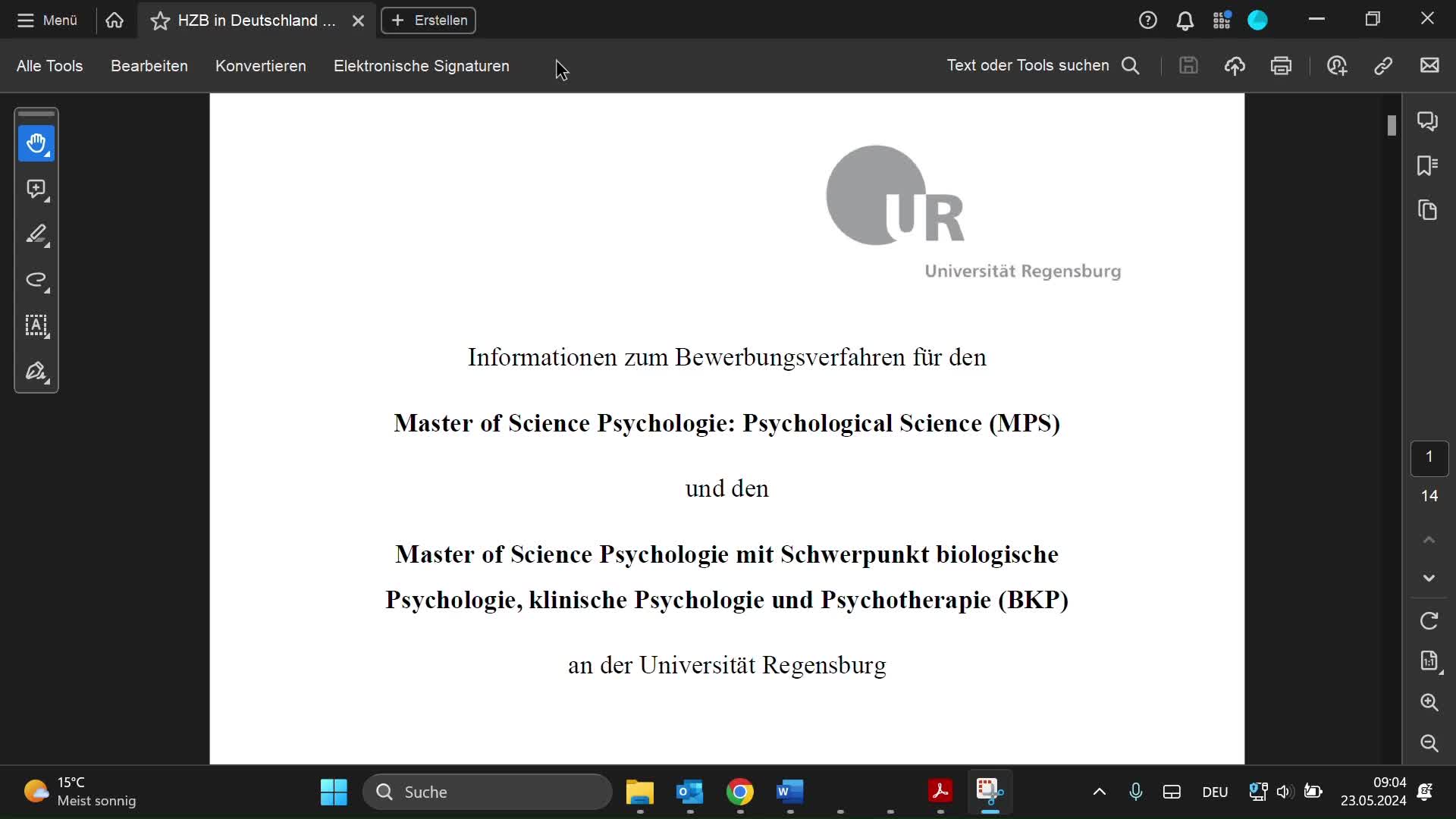Choose the Draw freehand lasso tool
Screen dimensions: 1456x819
pyautogui.click(x=36, y=280)
